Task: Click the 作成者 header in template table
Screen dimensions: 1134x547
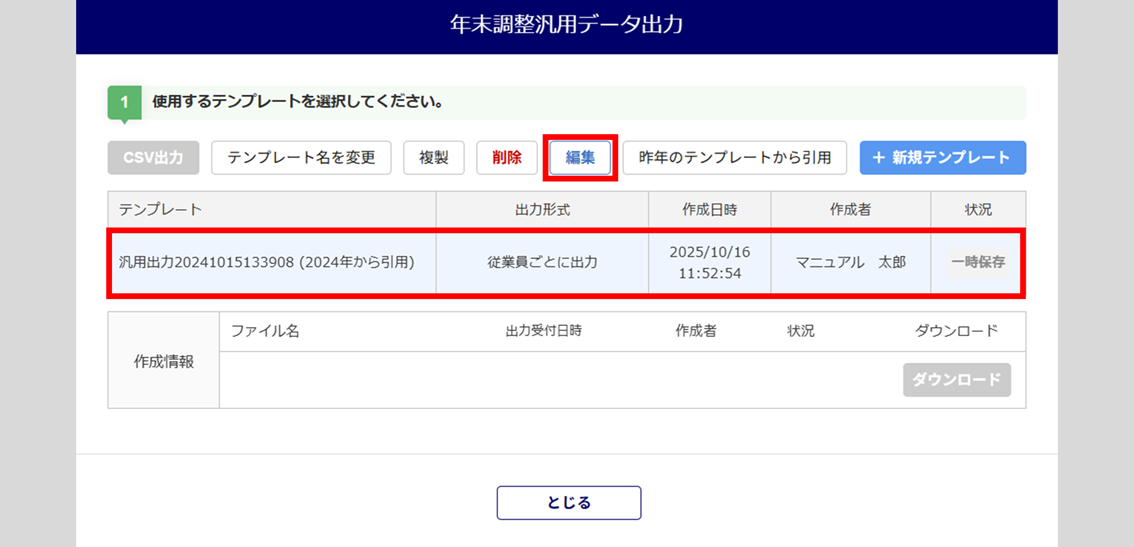Action: (850, 210)
